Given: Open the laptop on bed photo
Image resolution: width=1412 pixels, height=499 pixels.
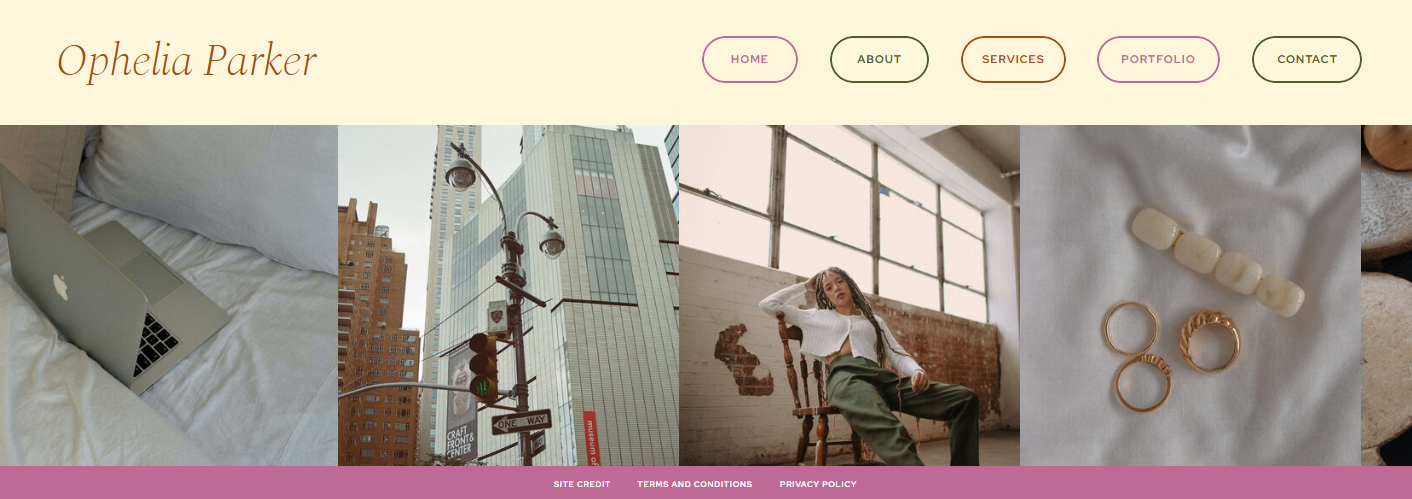Looking at the screenshot, I should click(x=169, y=295).
